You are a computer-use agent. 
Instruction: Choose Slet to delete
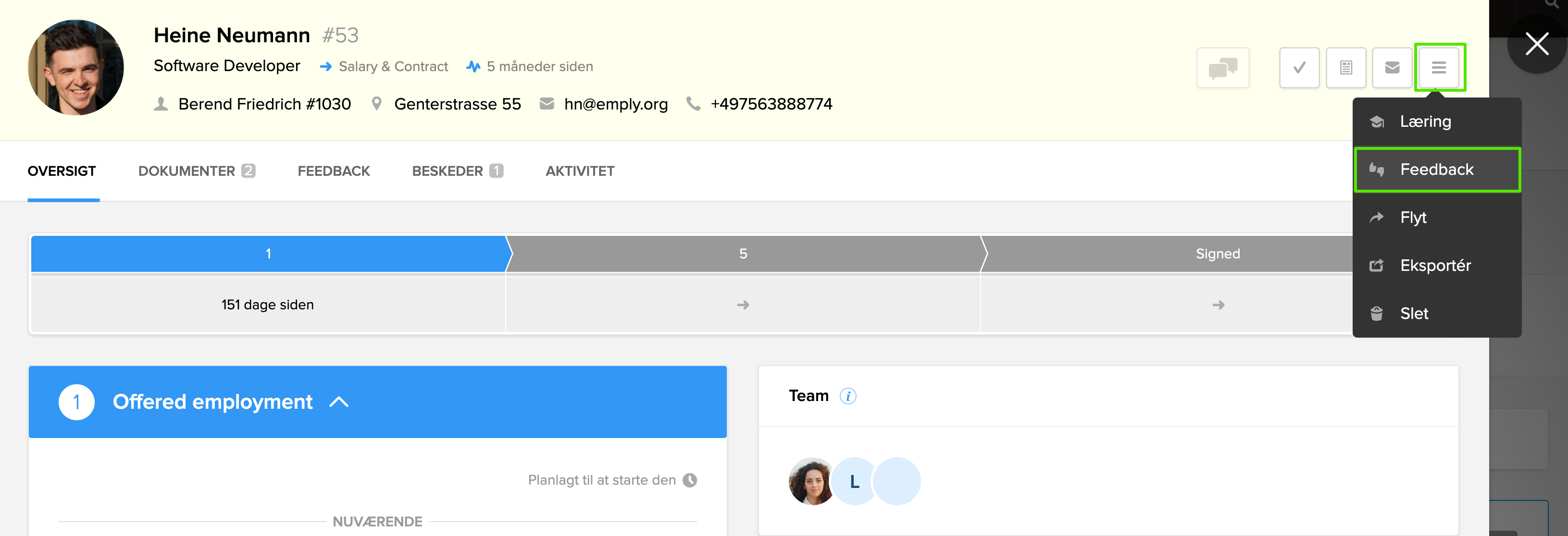pyautogui.click(x=1413, y=313)
